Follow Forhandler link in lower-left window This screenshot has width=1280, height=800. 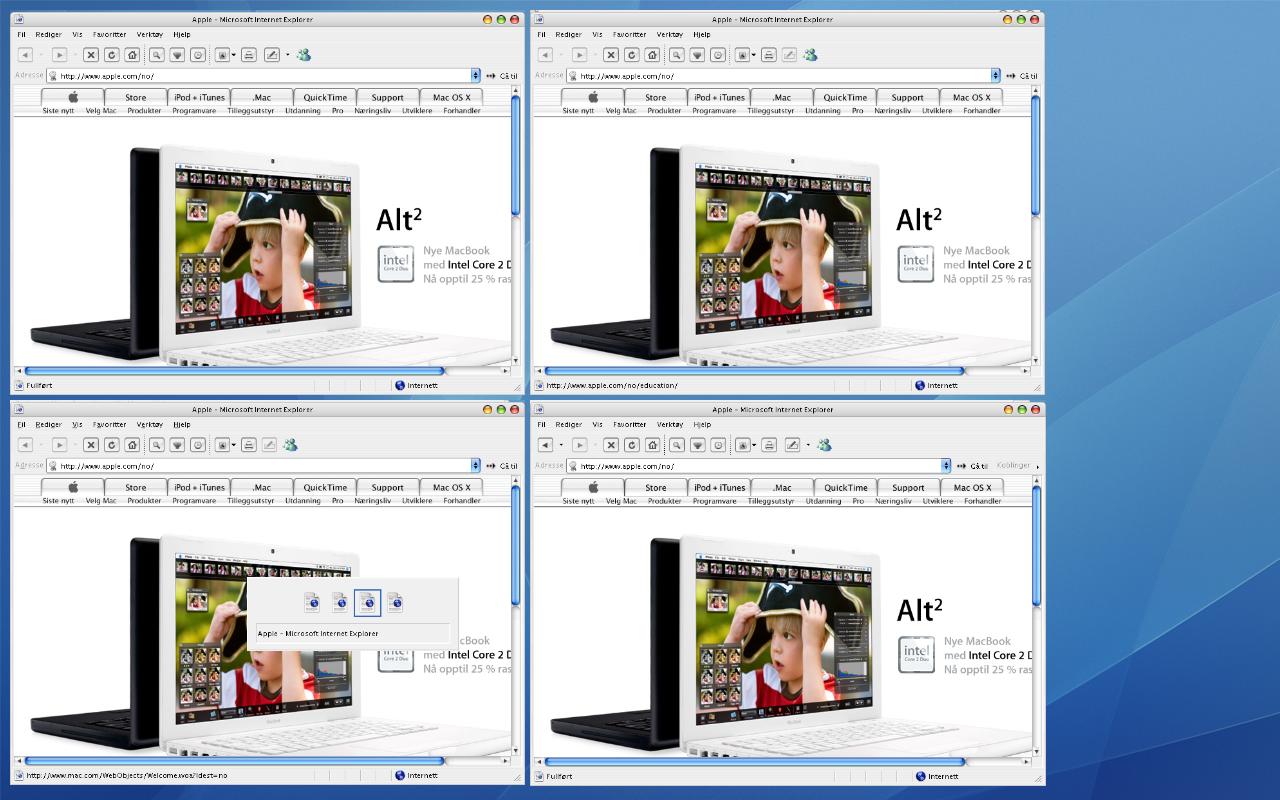[462, 501]
